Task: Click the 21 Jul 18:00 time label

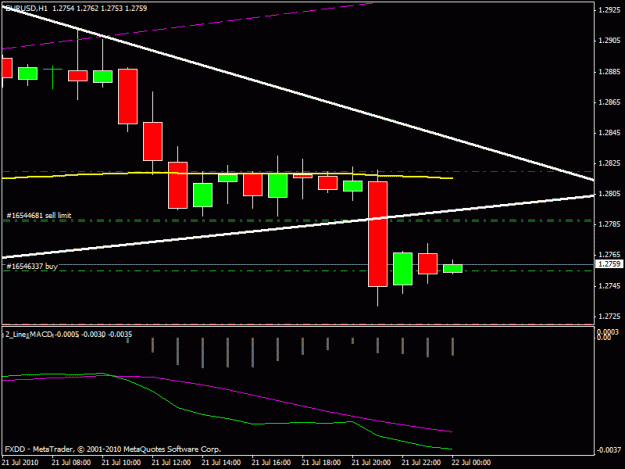Action: 321,462
